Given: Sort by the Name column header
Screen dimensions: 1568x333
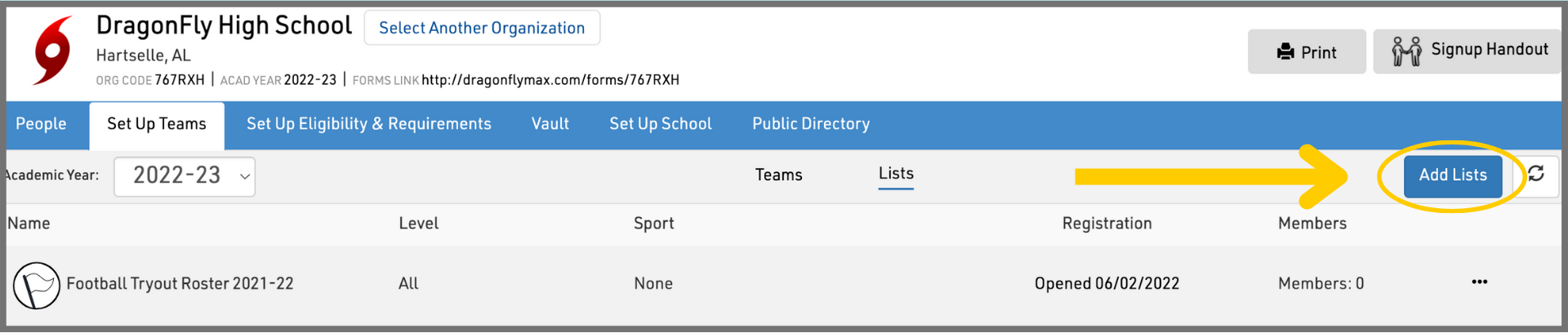Looking at the screenshot, I should coord(29,224).
